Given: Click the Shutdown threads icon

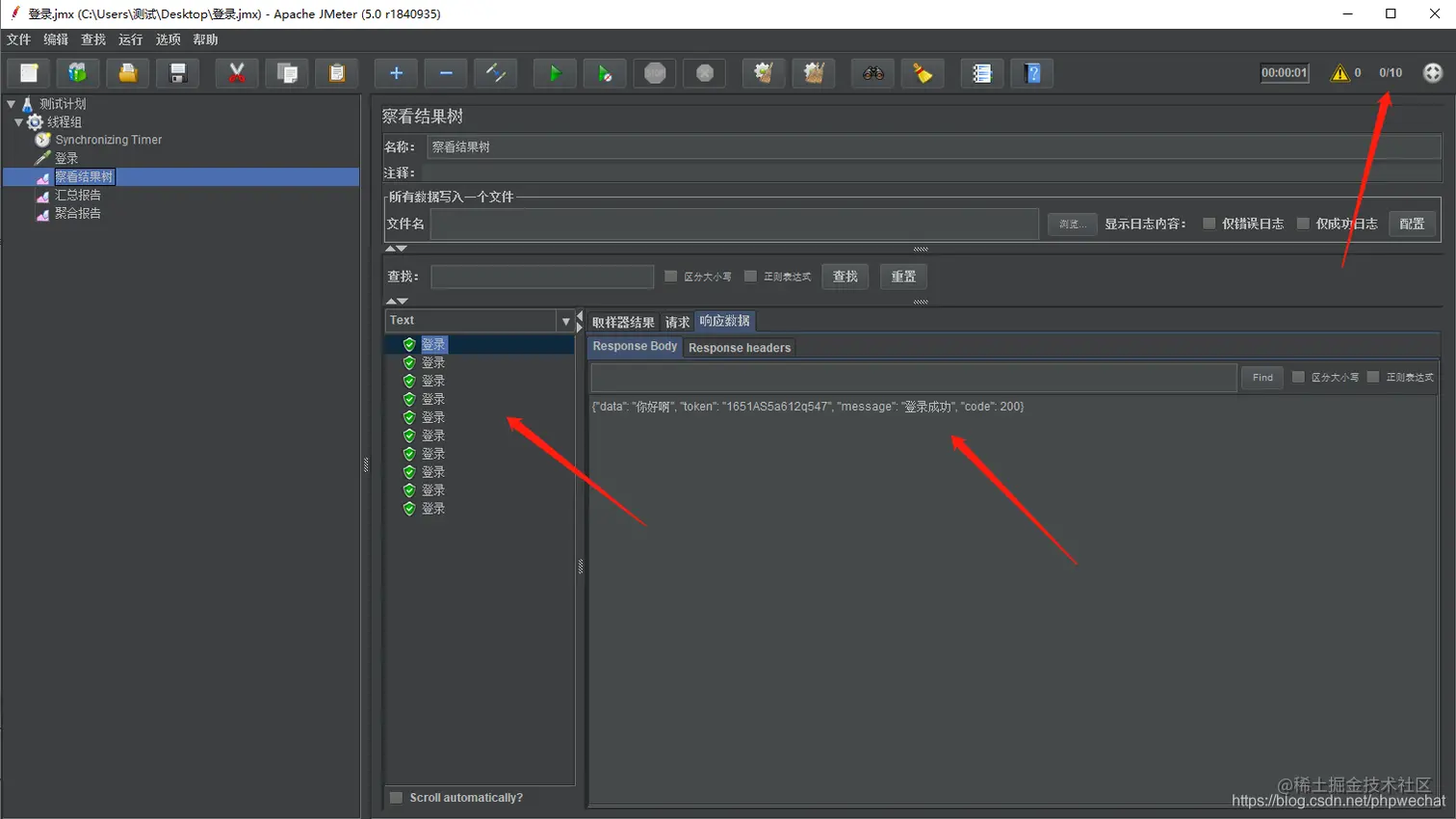Looking at the screenshot, I should pos(705,73).
